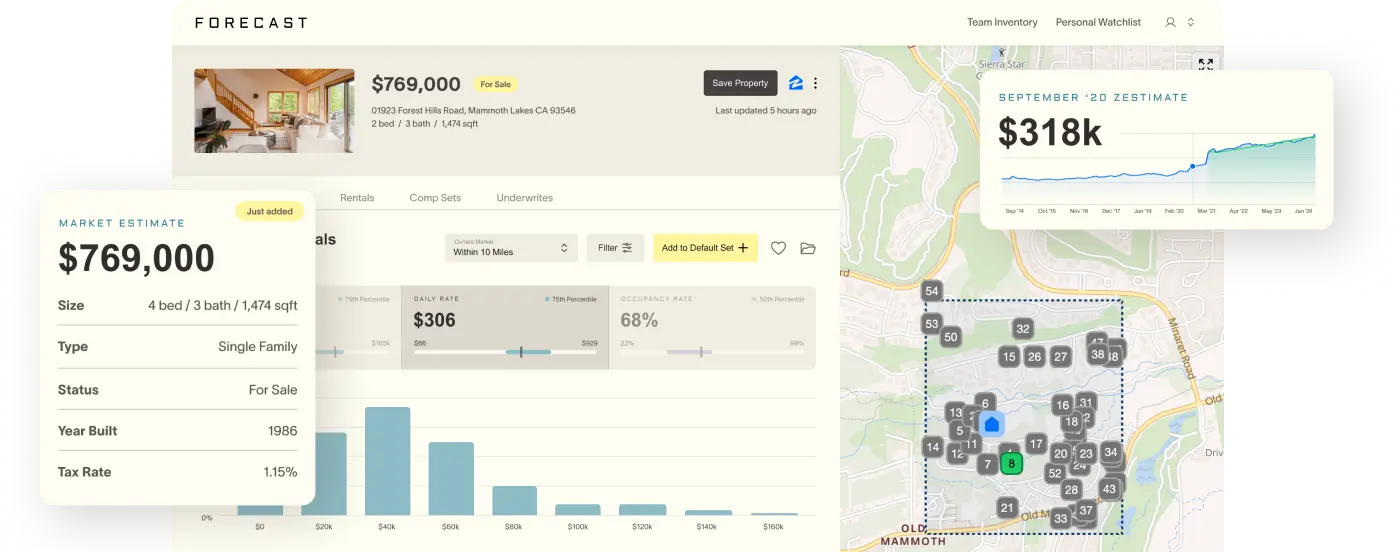Switch to the Comp Sets tab

[435, 198]
